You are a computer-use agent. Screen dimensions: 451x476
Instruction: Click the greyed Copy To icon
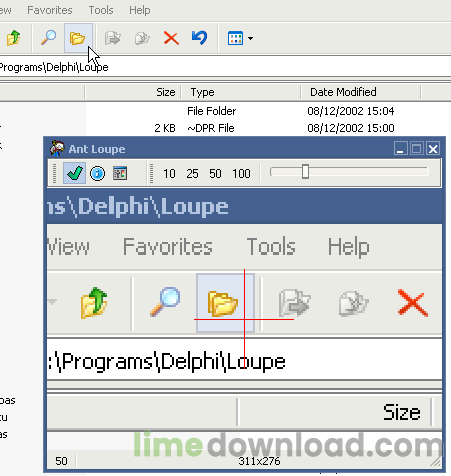142,38
